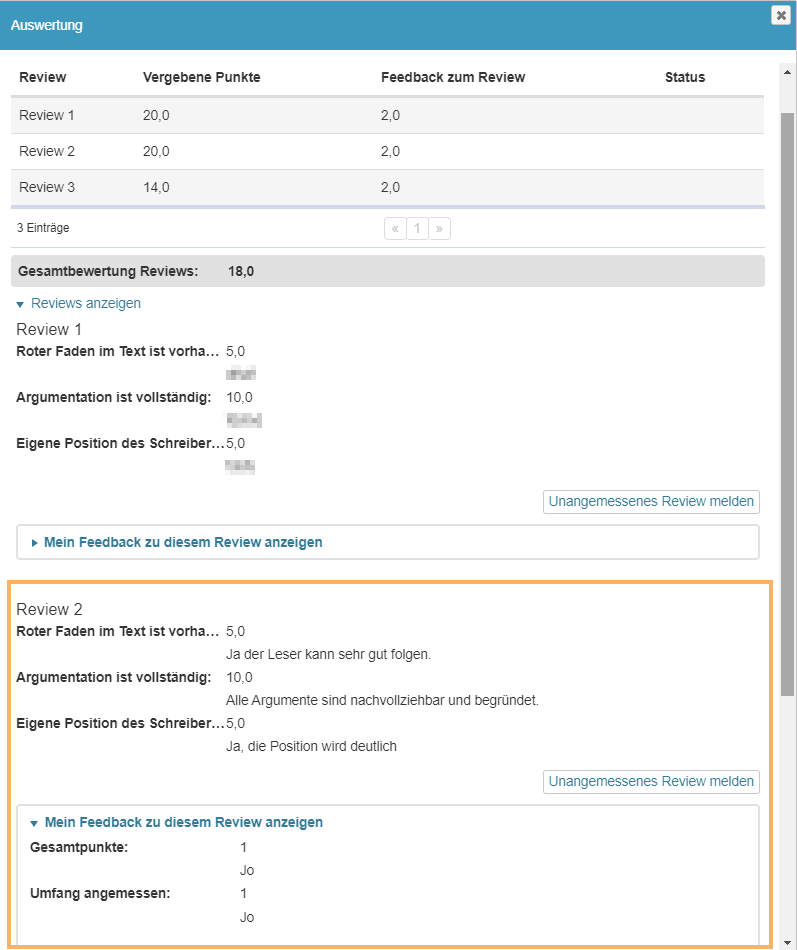This screenshot has height=950, width=797.
Task: Click the 'Gesamtbewertung Reviews' summary bar
Action: tap(387, 271)
